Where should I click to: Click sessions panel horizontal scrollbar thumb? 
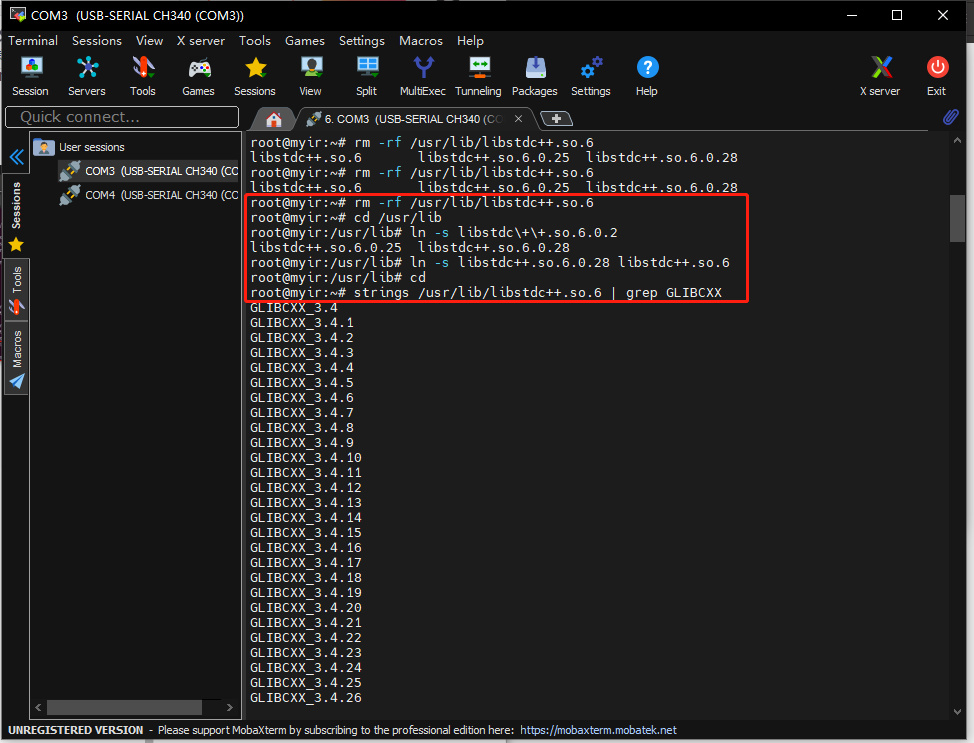point(124,708)
